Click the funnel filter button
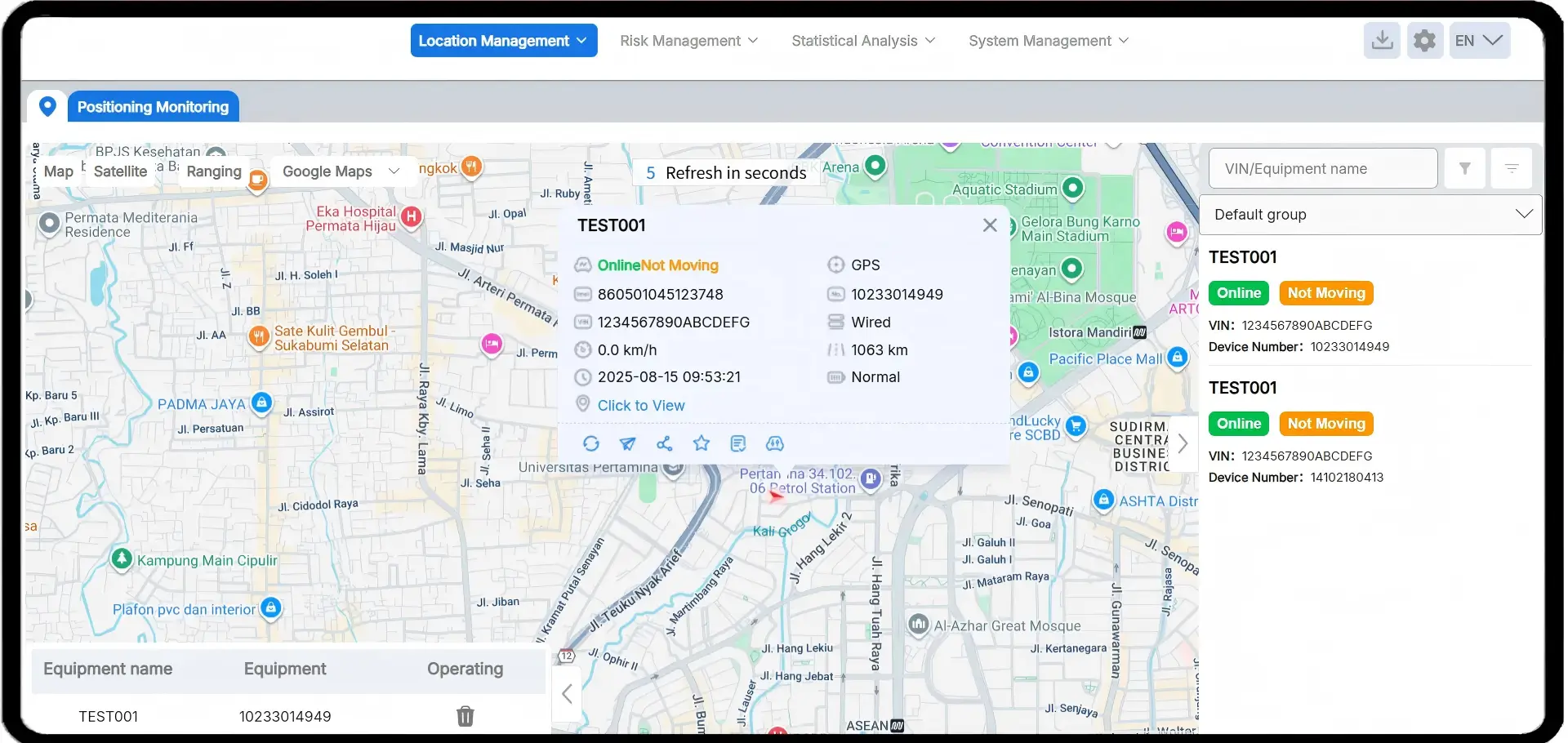1568x743 pixels. pyautogui.click(x=1464, y=169)
